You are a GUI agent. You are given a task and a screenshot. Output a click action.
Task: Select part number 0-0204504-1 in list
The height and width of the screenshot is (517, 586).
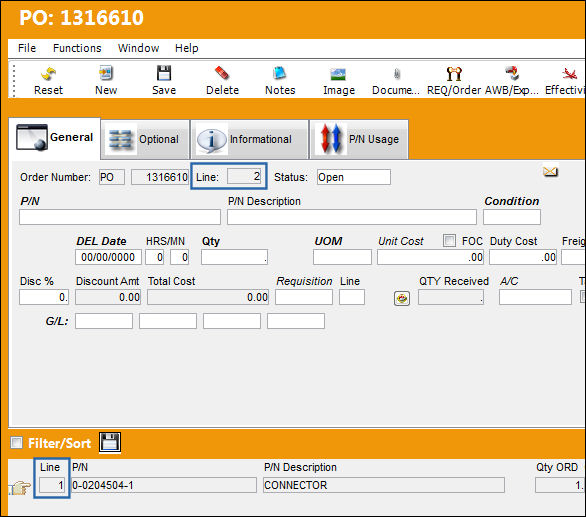164,485
